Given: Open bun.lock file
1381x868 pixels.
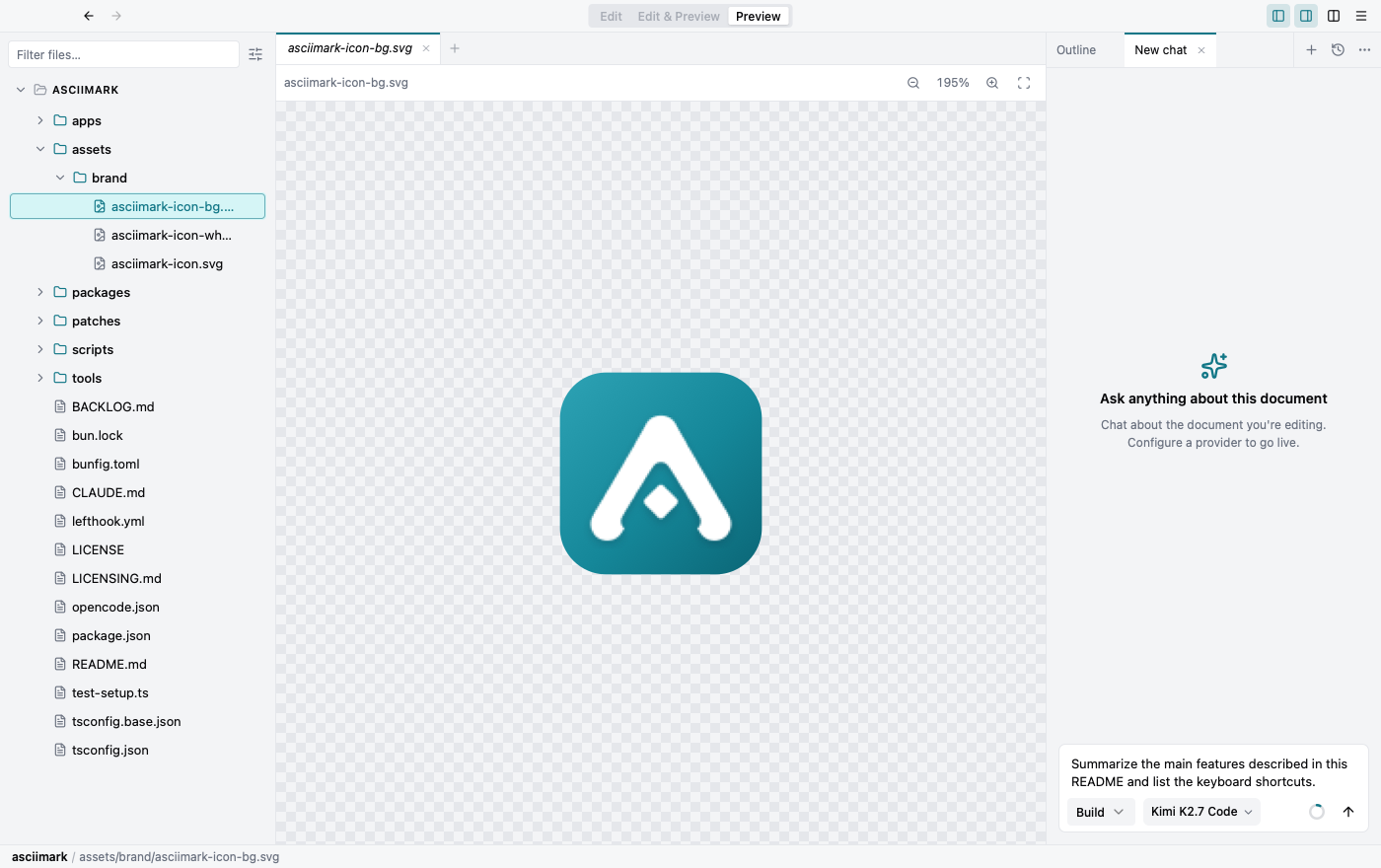Looking at the screenshot, I should [x=137, y=435].
